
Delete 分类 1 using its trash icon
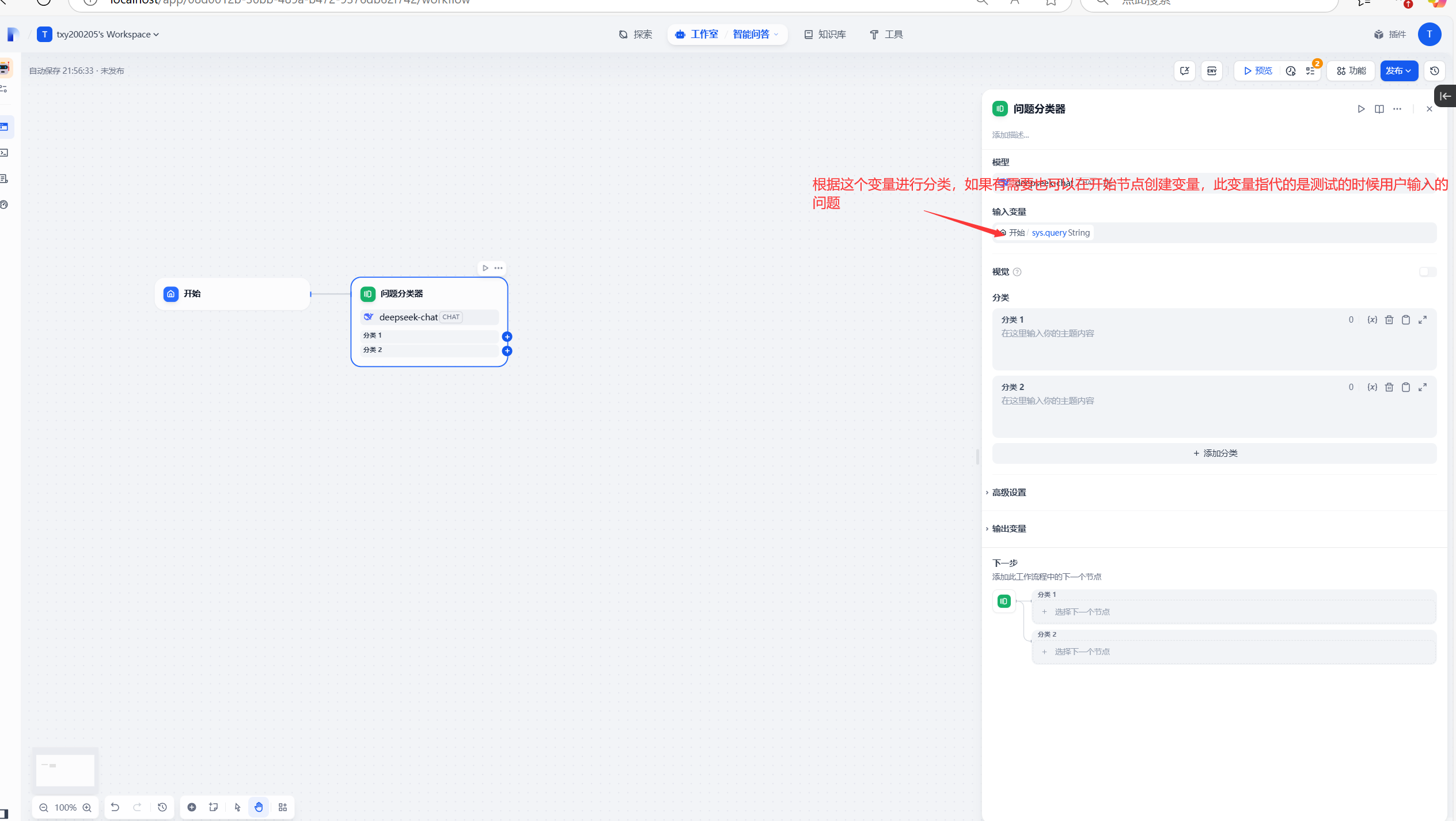1389,320
